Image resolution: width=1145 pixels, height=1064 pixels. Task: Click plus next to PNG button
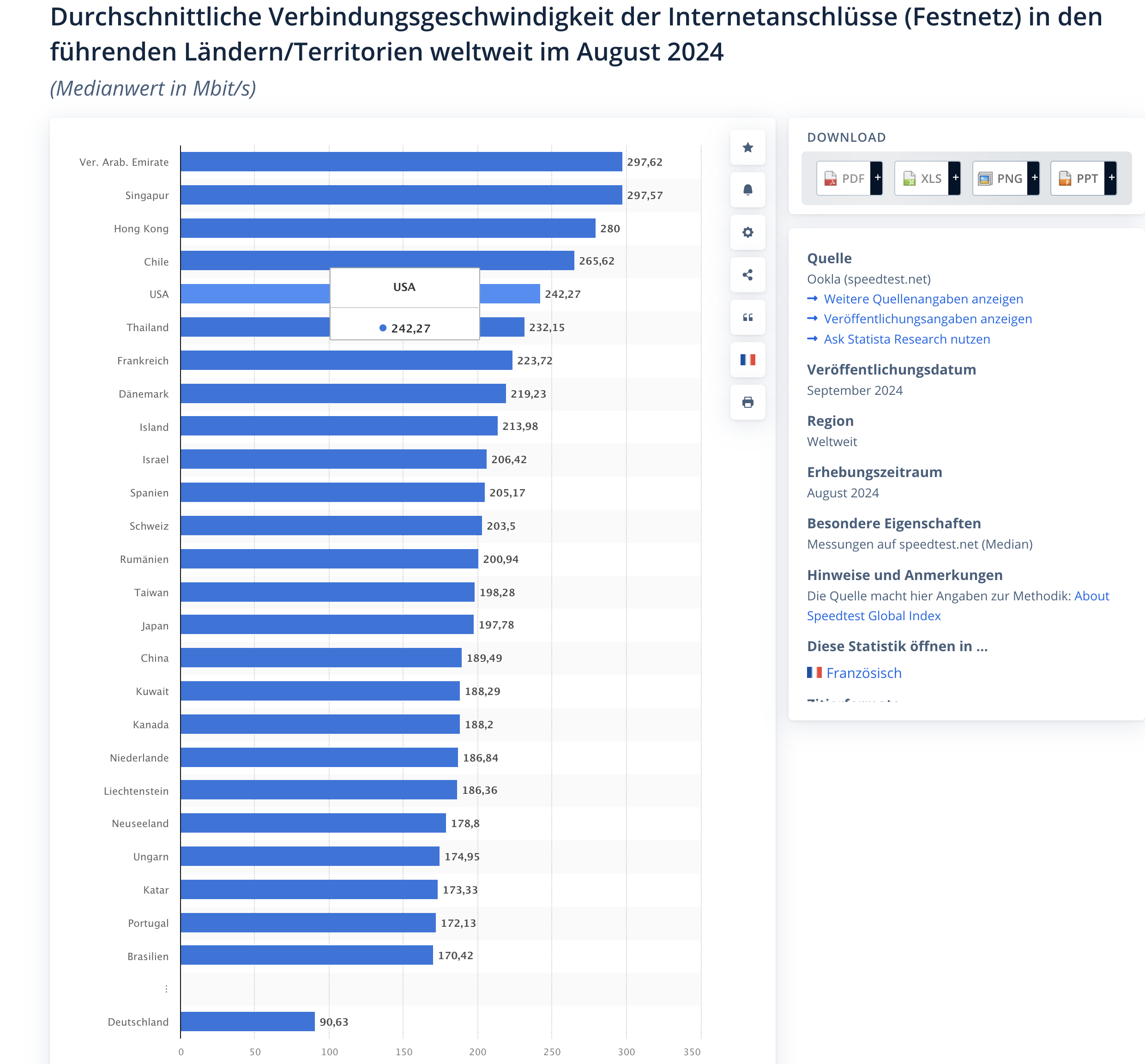pyautogui.click(x=1034, y=178)
